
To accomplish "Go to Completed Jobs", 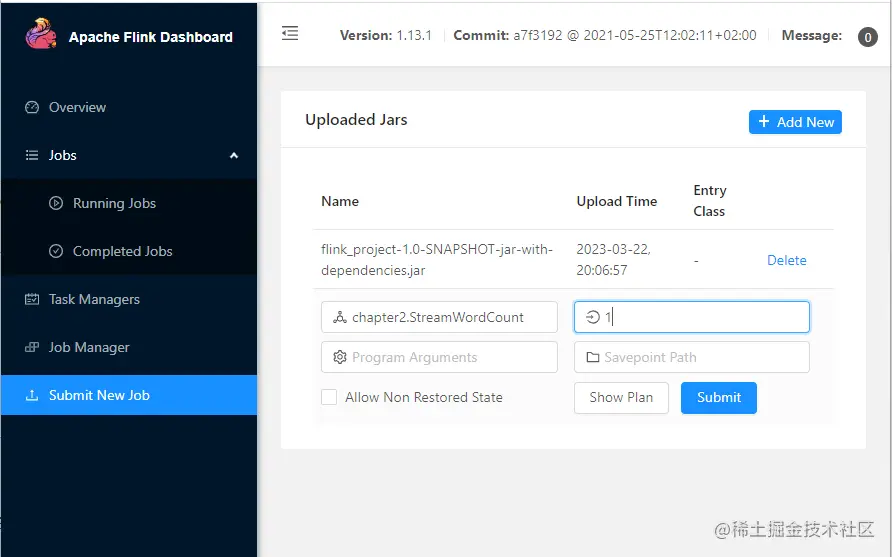I will click(129, 251).
